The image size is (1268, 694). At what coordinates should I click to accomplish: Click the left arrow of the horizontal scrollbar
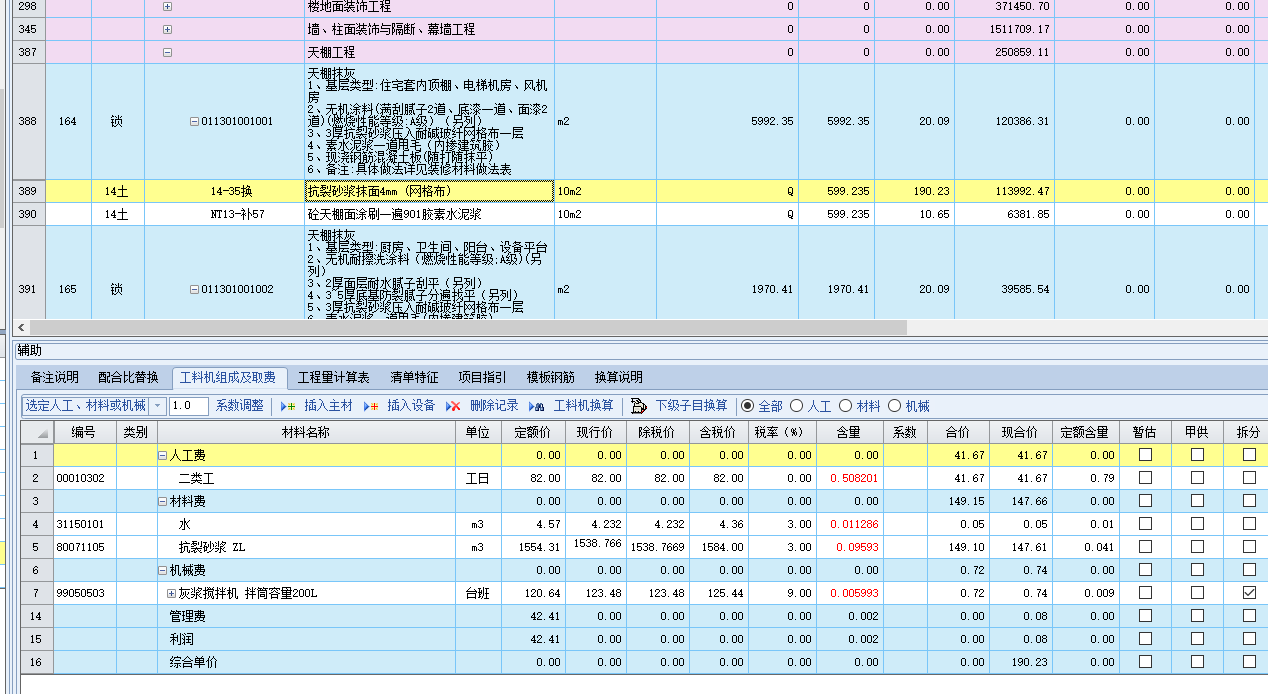click(22, 327)
